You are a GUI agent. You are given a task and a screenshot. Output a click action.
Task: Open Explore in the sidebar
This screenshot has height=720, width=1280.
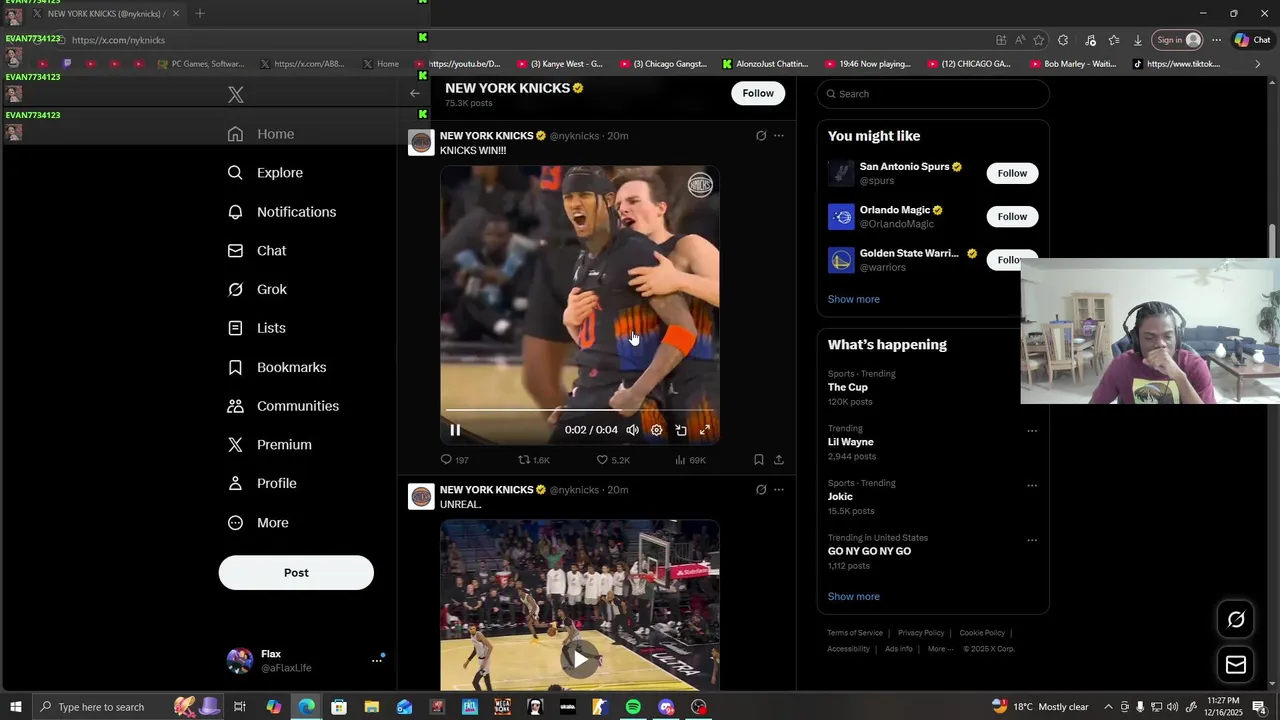point(265,173)
